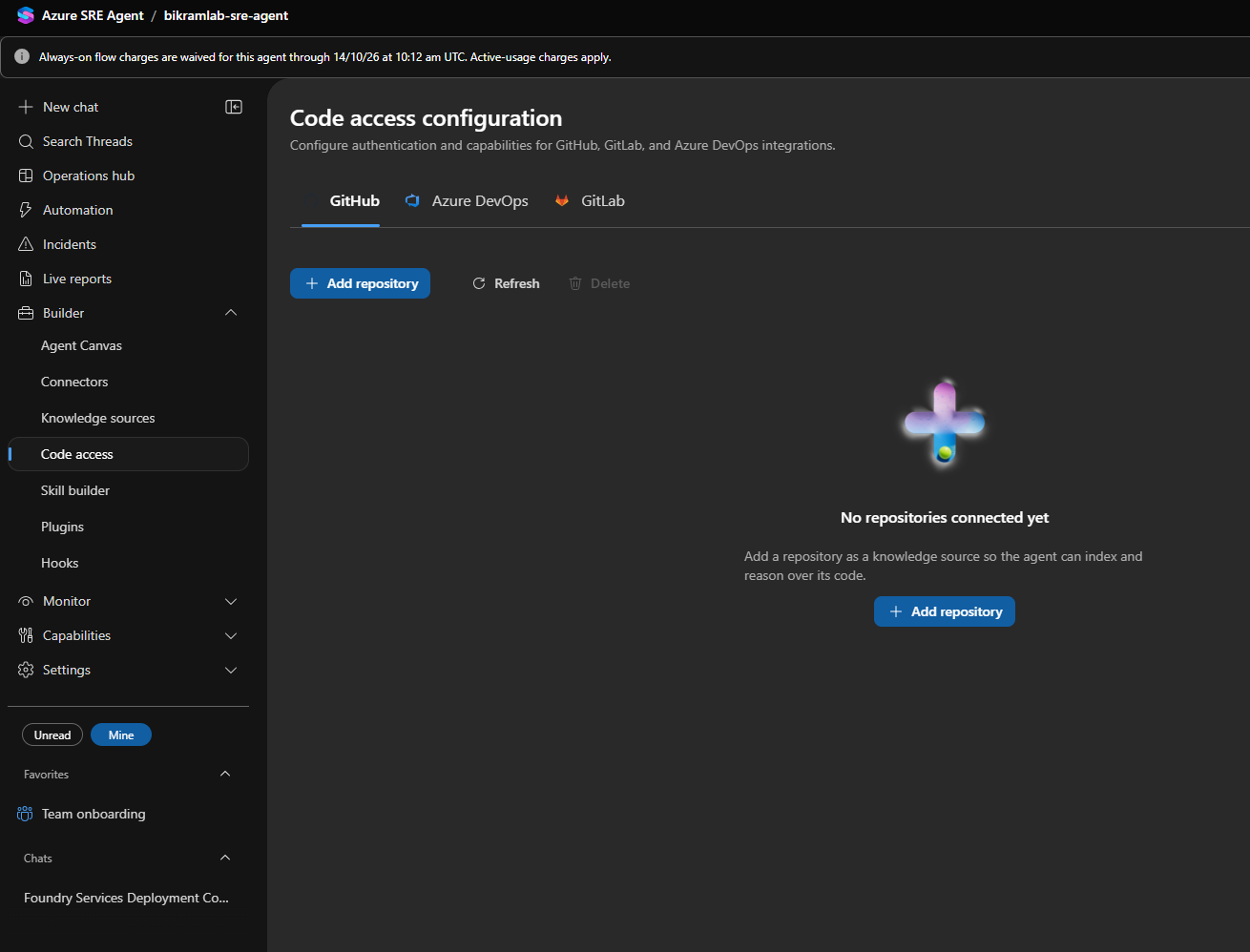Expand the Monitor section chevron

pyautogui.click(x=231, y=601)
